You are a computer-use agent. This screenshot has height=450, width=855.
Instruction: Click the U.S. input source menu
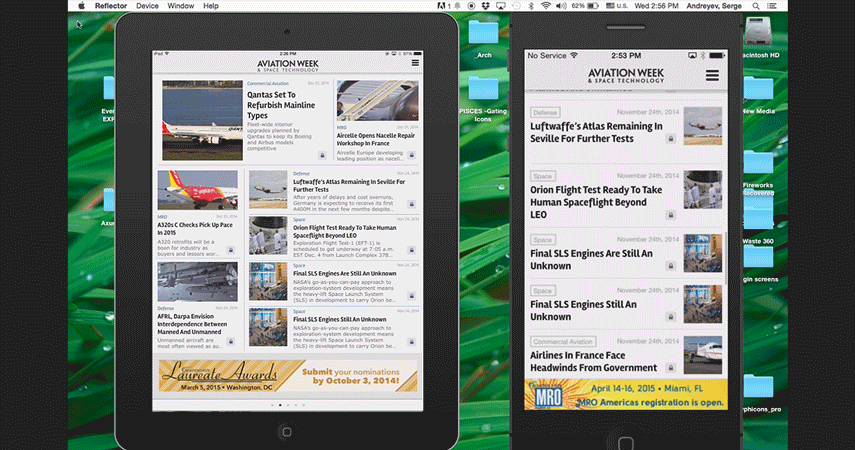(x=616, y=6)
